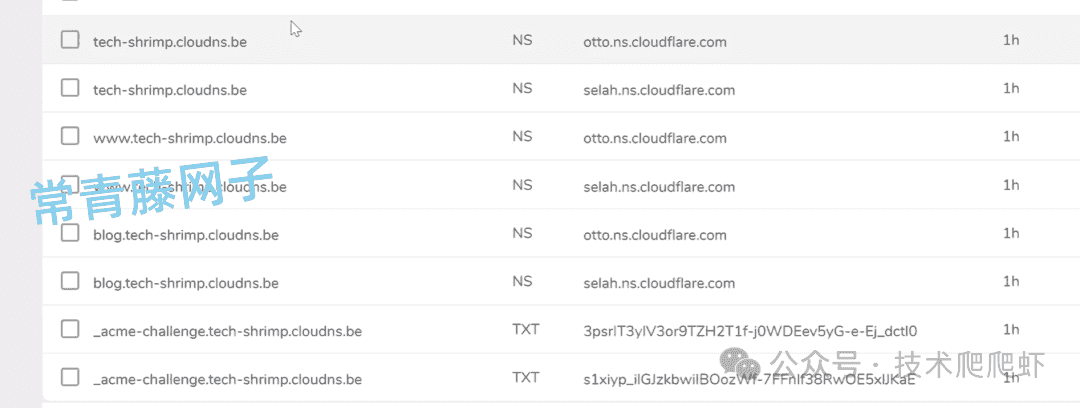Screen dimensions: 1080x408
Task: Click the 1h TTL of blog selah record
Action: point(1010,281)
